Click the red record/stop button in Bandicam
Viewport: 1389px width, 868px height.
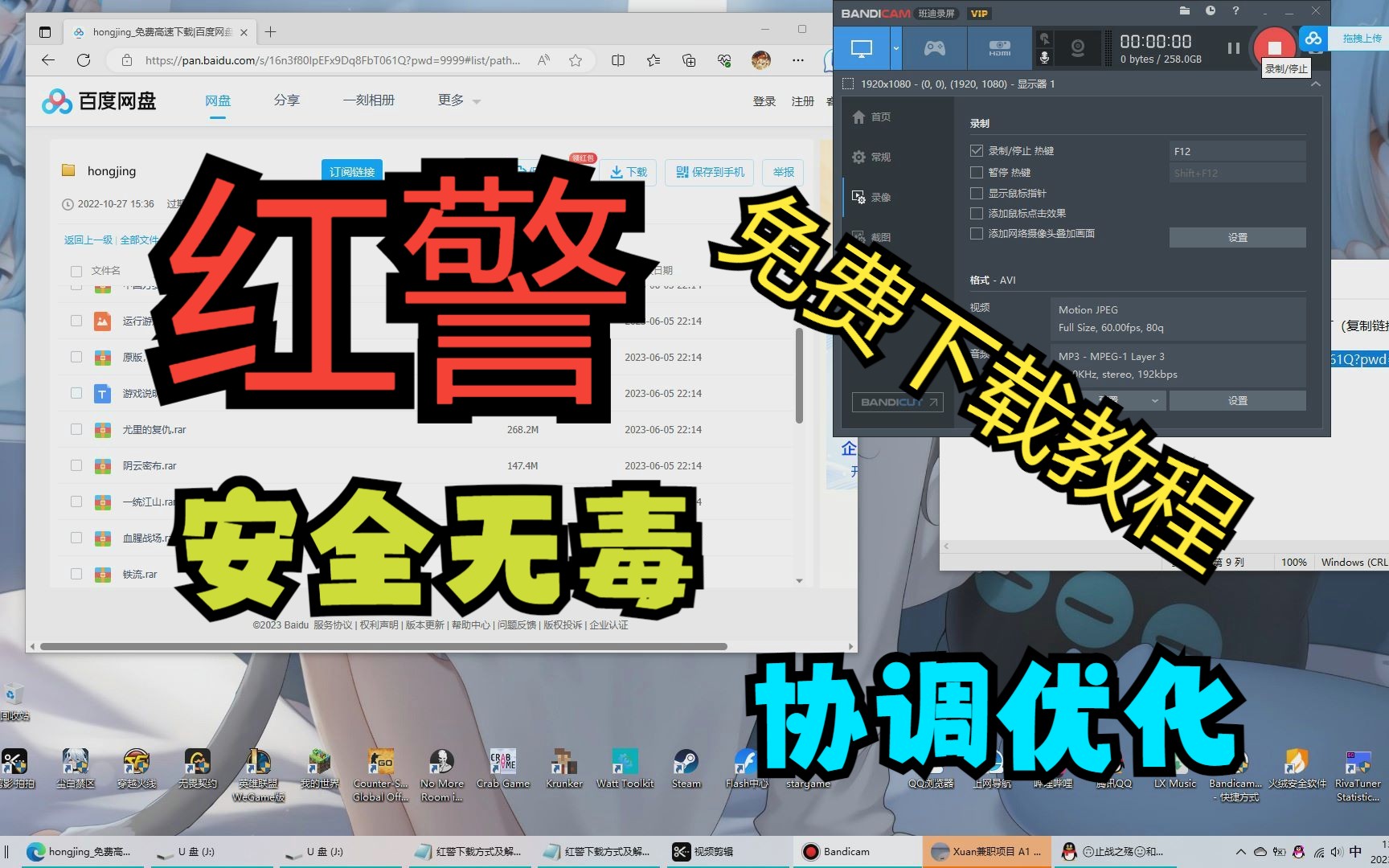coord(1274,47)
